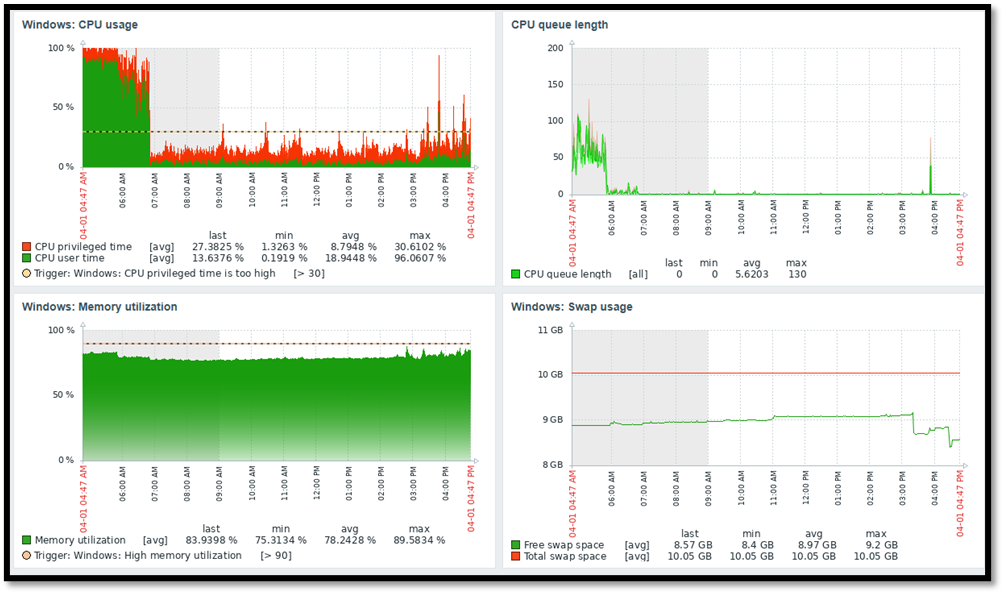Select the Windows: Memory utilization widget header
The image size is (1004, 594).
coord(100,307)
